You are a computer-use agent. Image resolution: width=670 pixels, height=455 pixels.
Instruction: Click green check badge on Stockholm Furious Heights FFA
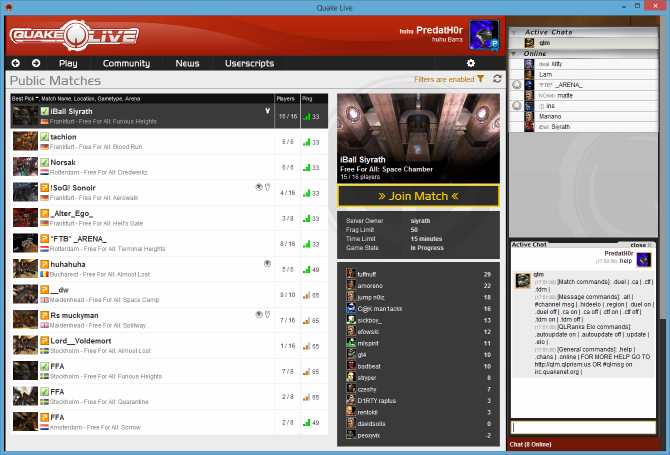tap(44, 366)
